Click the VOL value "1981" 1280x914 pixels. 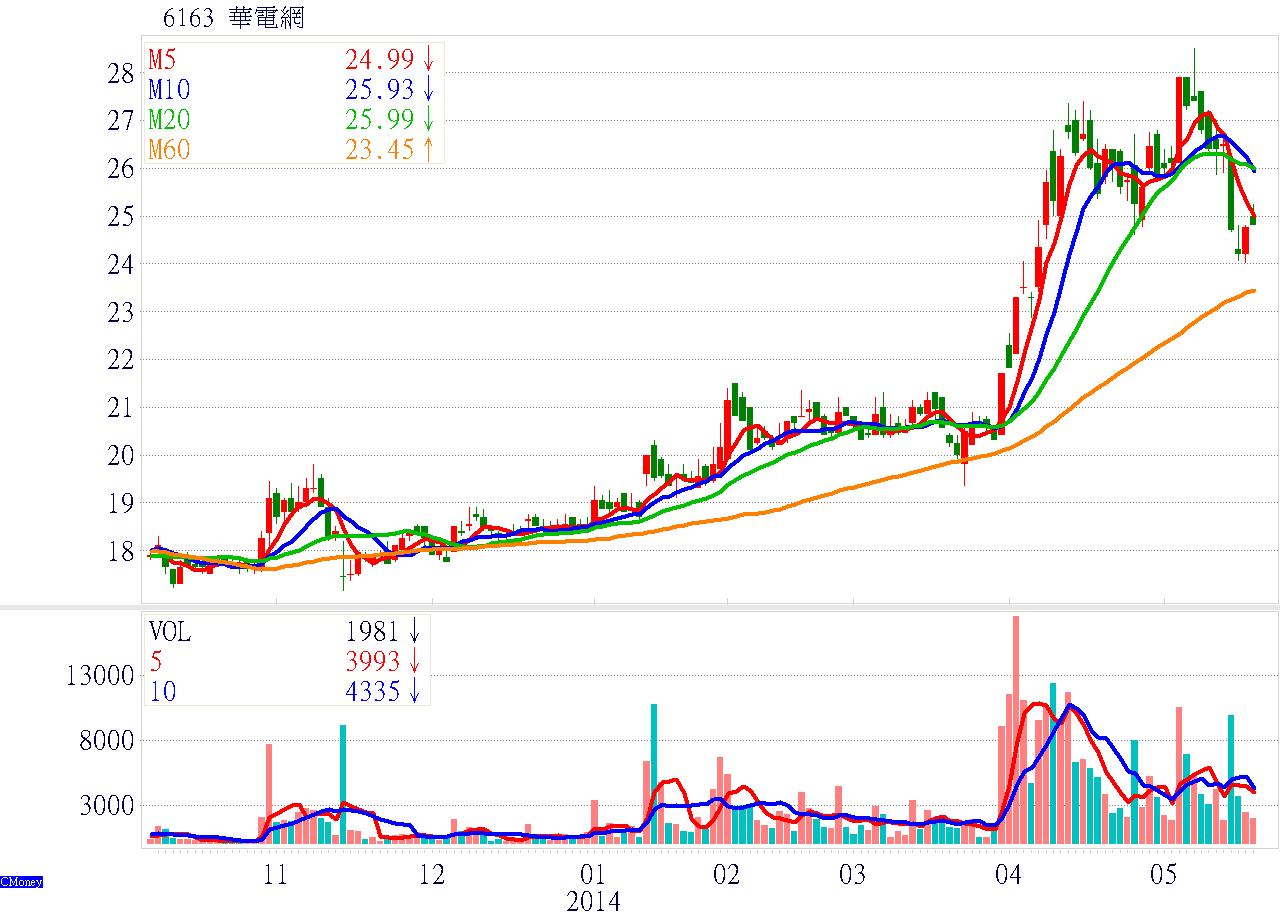coord(373,631)
